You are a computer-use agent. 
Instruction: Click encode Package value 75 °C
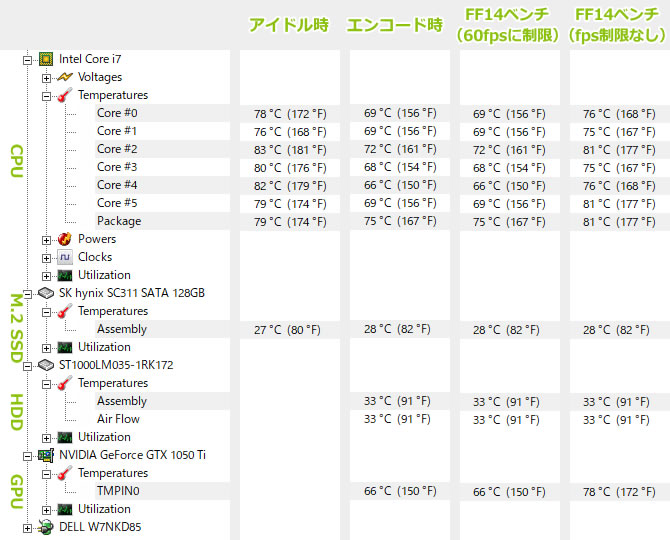coord(400,221)
